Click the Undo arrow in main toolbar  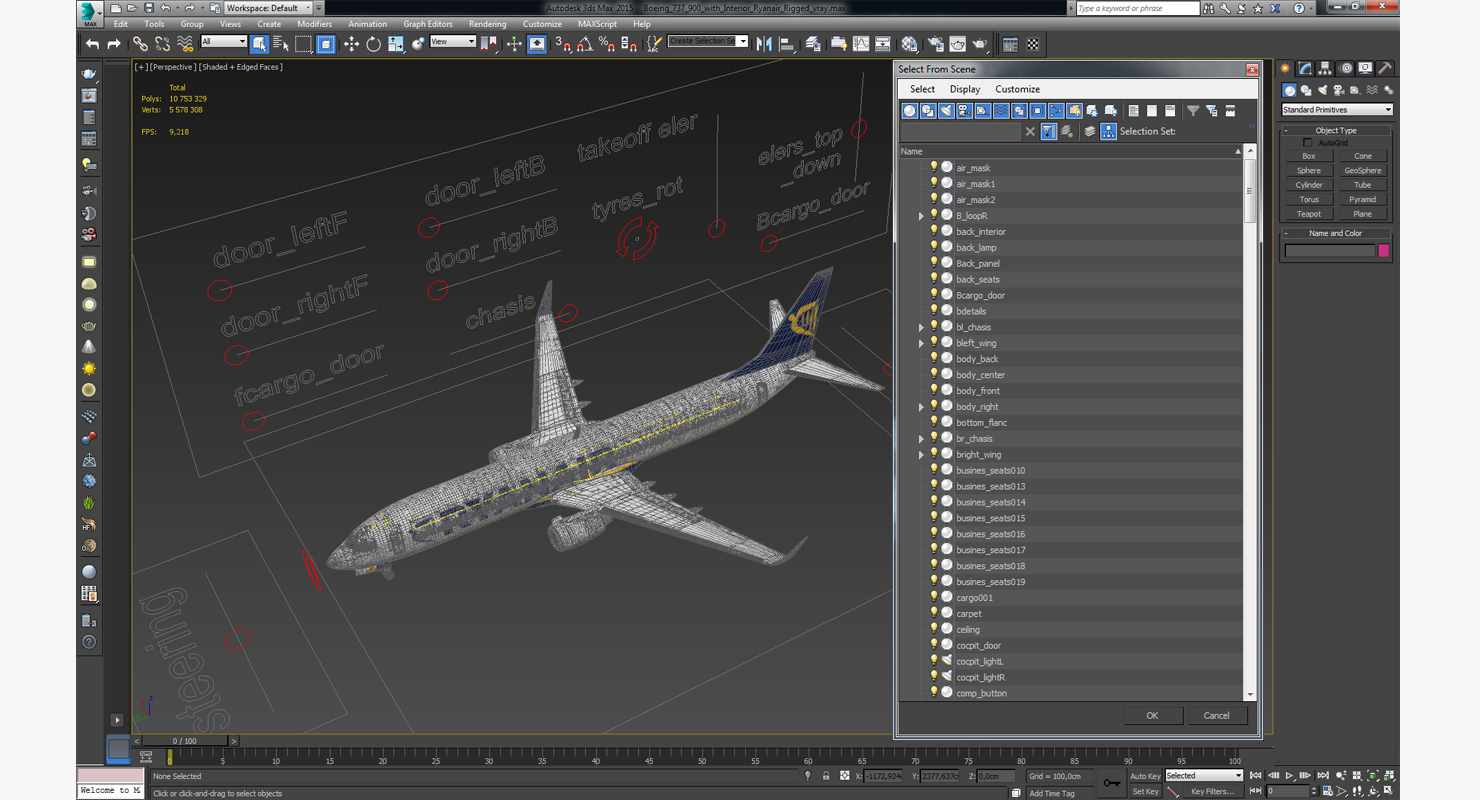[x=92, y=44]
